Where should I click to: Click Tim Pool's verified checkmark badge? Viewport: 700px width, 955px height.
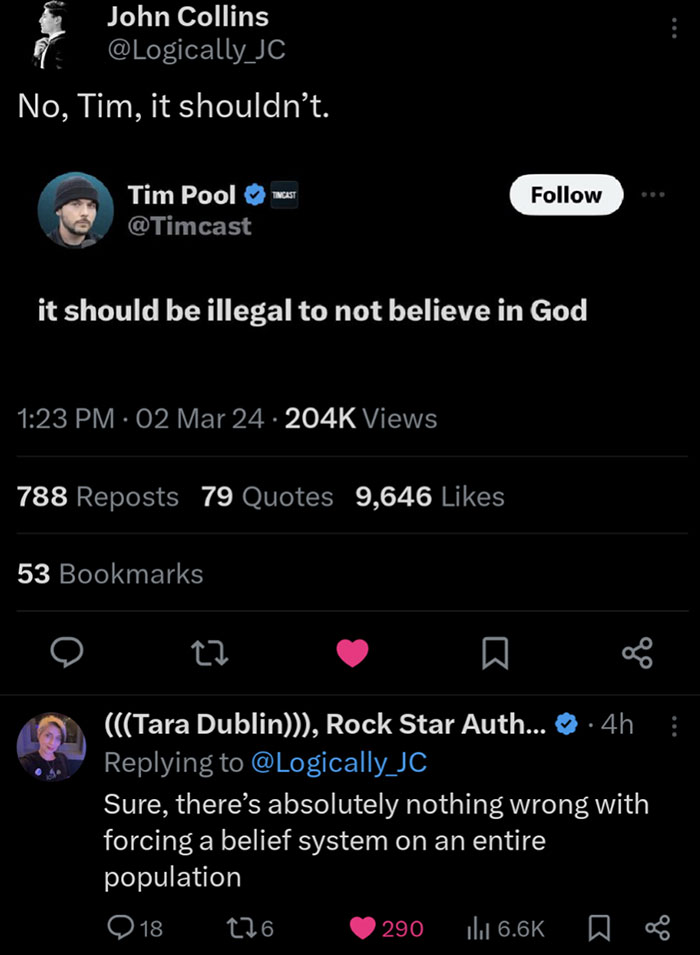[254, 195]
